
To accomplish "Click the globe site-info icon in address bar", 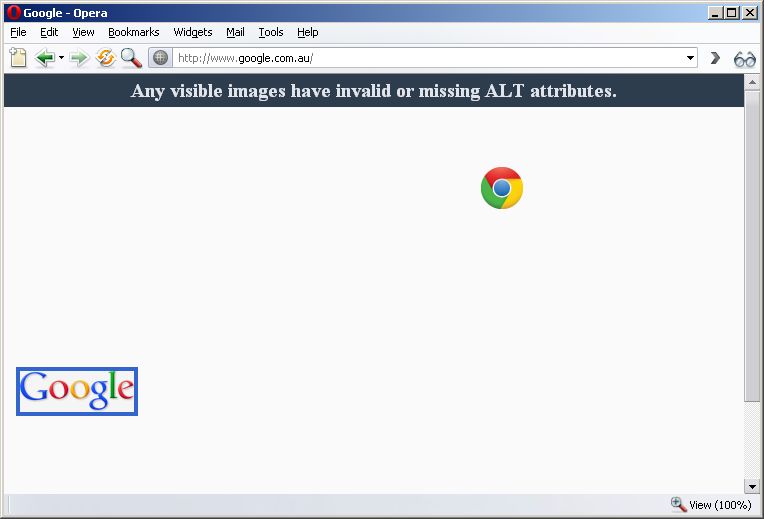I will point(160,58).
